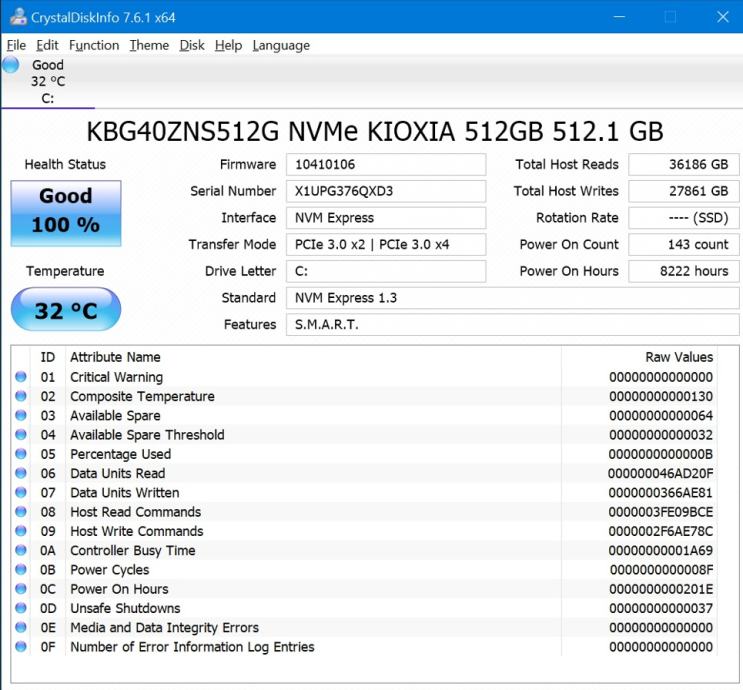This screenshot has width=743, height=690.
Task: Click the status icon beside Critical Warning
Action: [x=21, y=378]
